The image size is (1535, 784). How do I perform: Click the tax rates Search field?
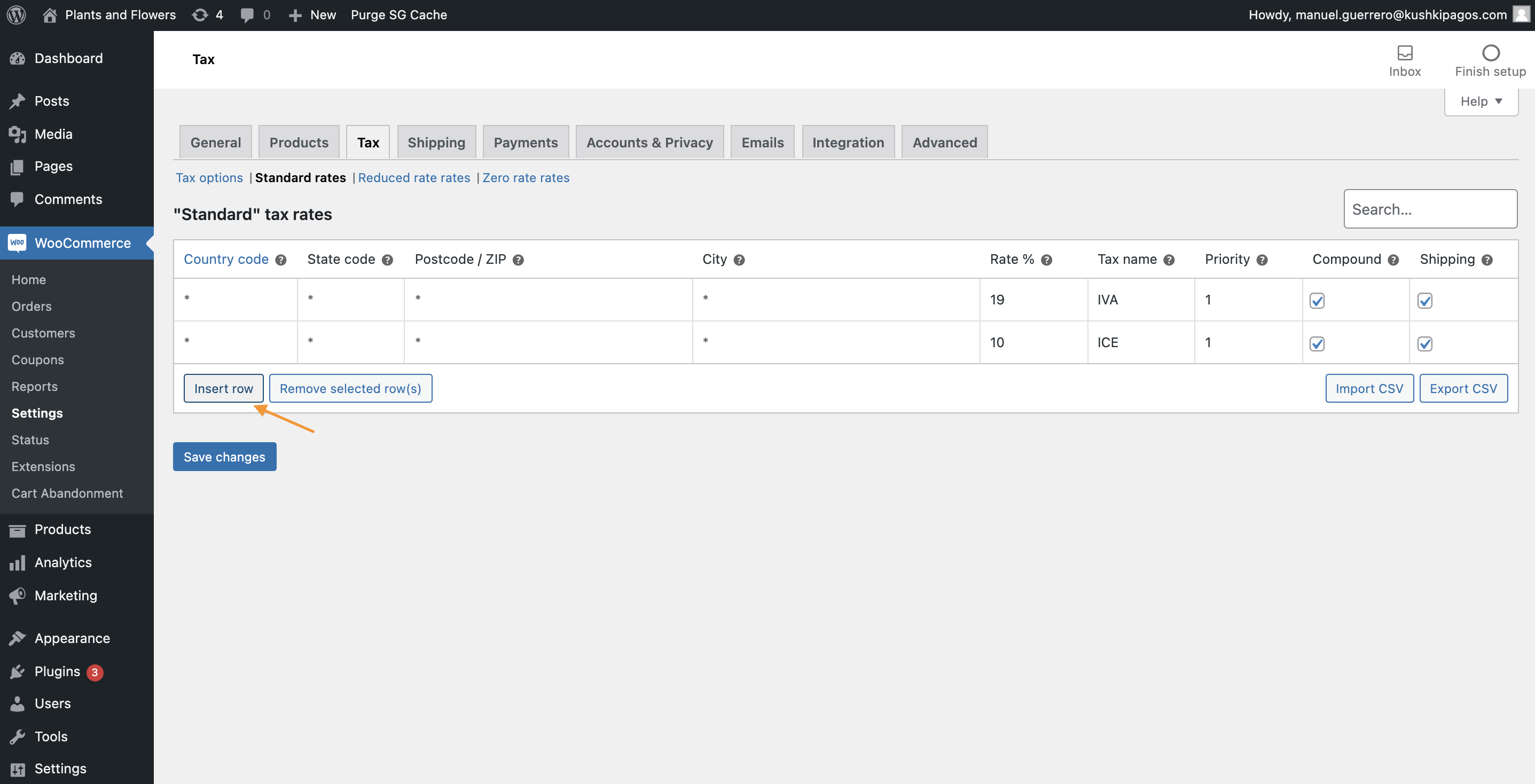pyautogui.click(x=1430, y=209)
